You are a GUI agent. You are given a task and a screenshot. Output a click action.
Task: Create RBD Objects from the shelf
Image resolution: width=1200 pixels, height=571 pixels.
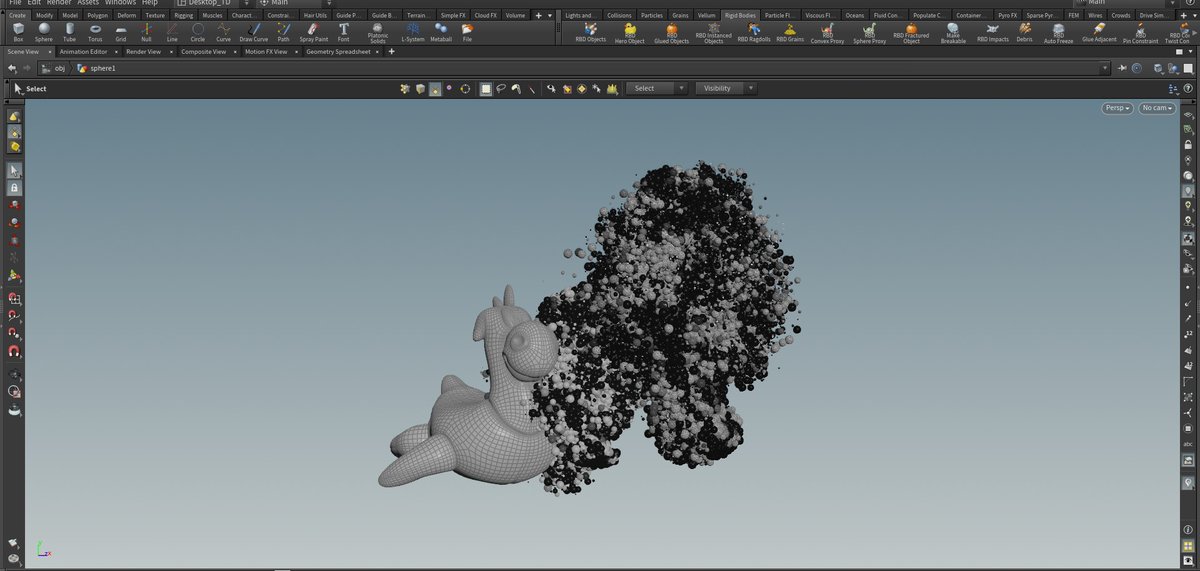click(591, 33)
